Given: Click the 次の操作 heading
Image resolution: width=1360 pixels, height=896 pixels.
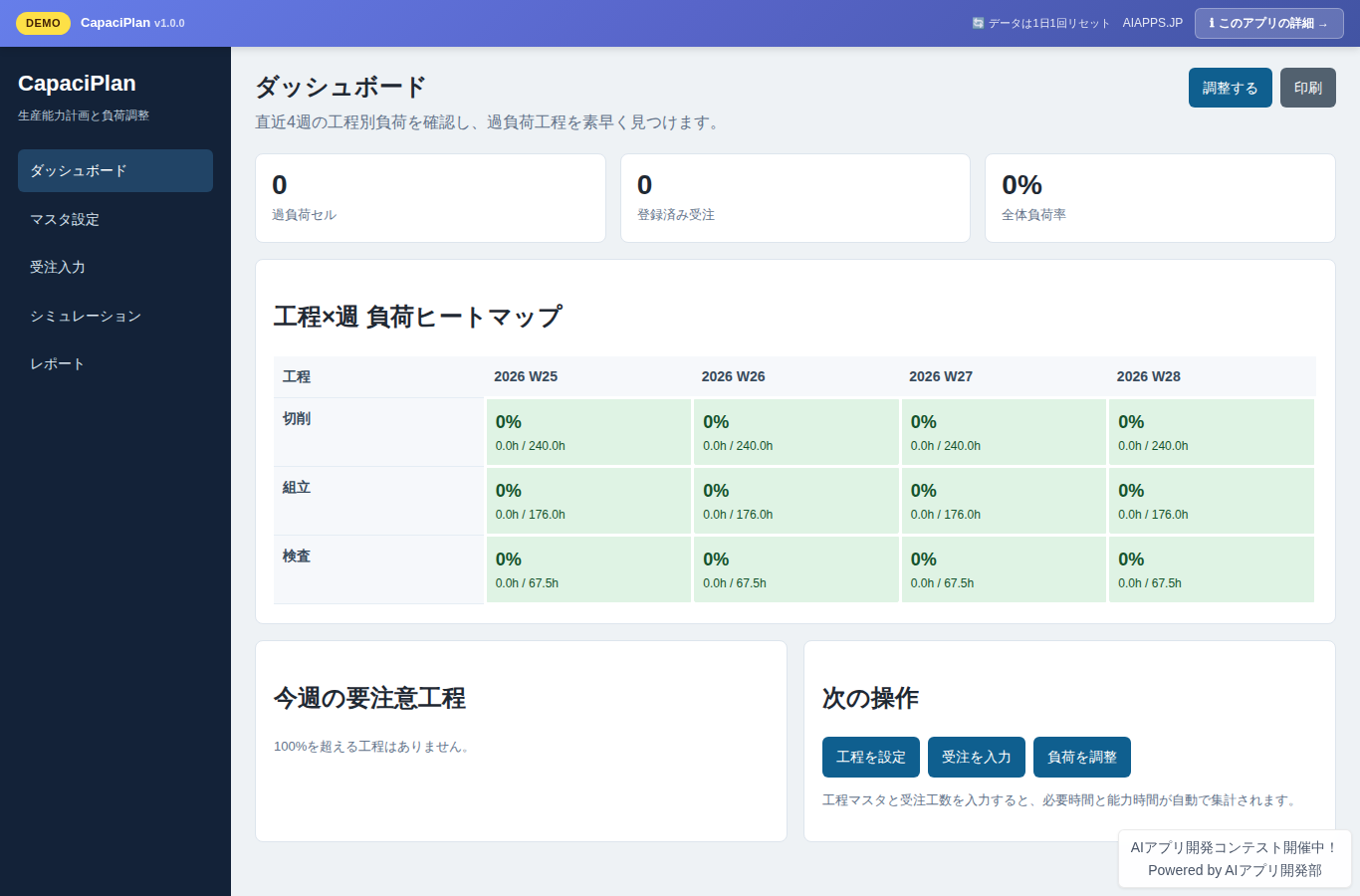Looking at the screenshot, I should [x=870, y=698].
